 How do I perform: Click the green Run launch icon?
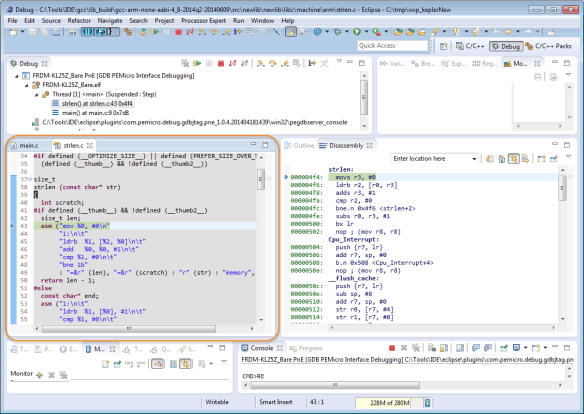357,32
